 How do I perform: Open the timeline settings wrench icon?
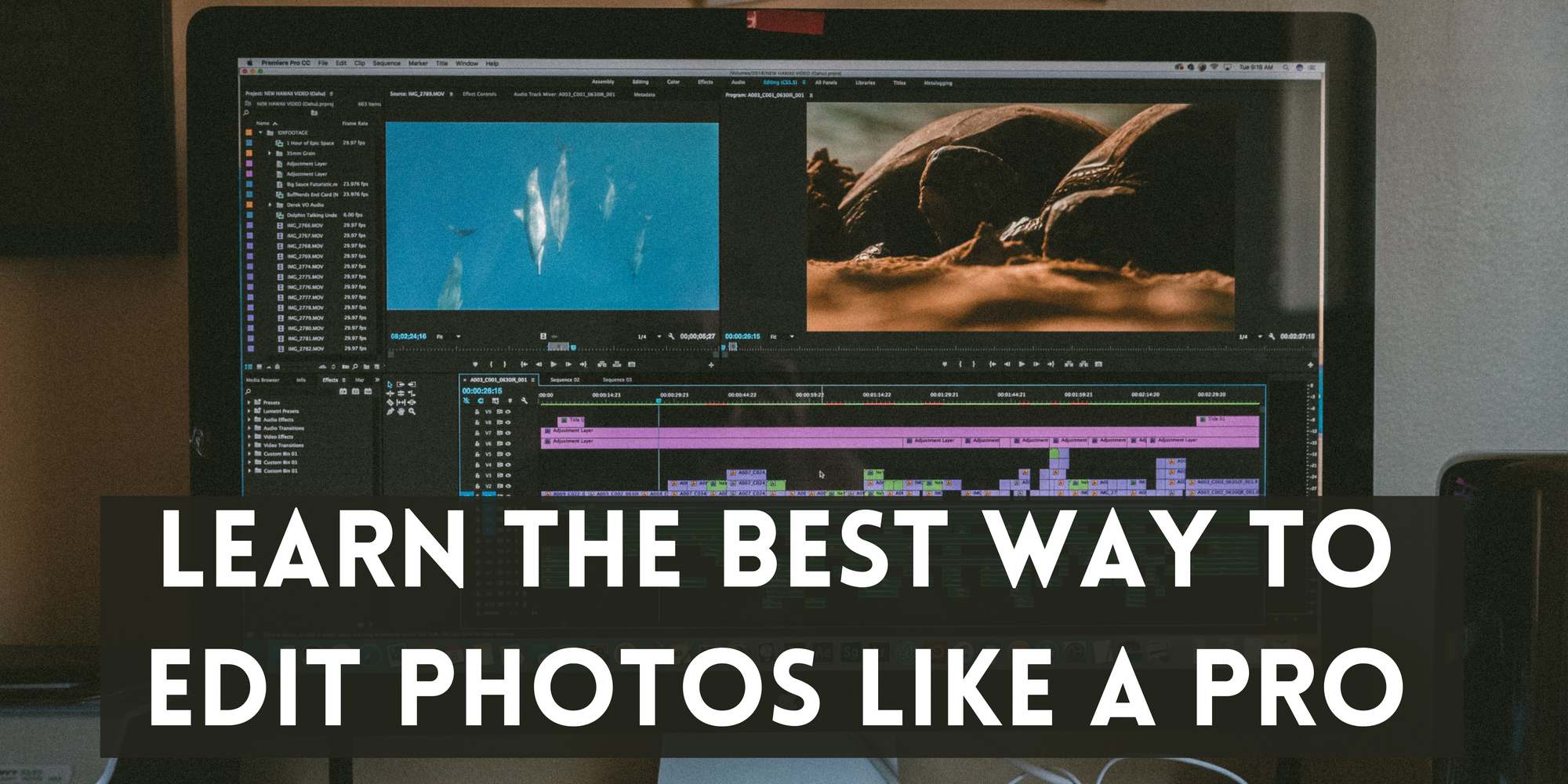coord(524,401)
